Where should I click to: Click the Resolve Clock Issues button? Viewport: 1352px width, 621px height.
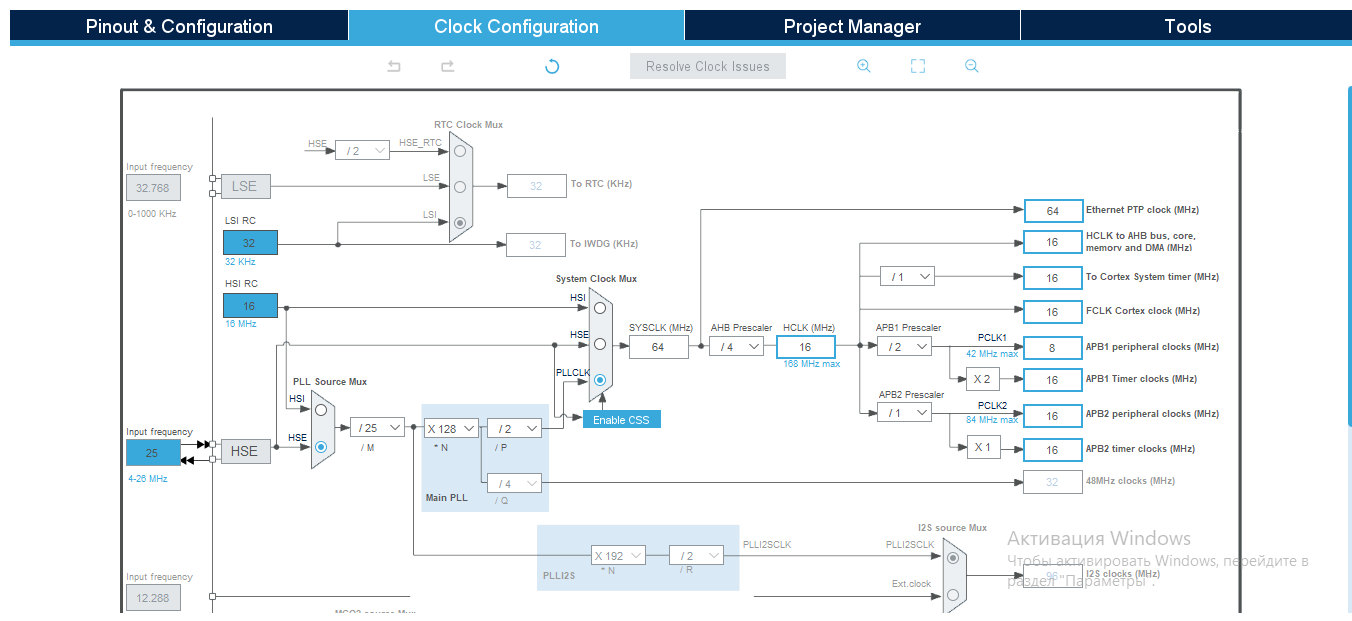[x=708, y=66]
